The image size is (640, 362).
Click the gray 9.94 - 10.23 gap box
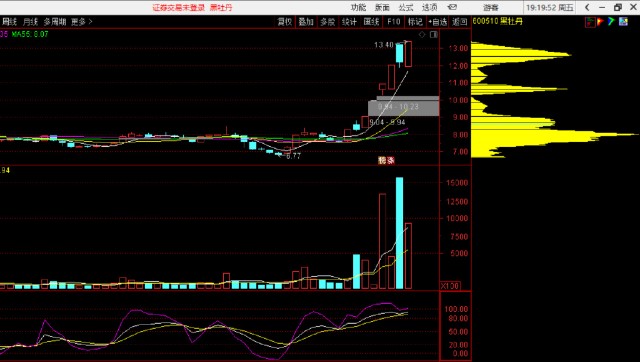[403, 106]
